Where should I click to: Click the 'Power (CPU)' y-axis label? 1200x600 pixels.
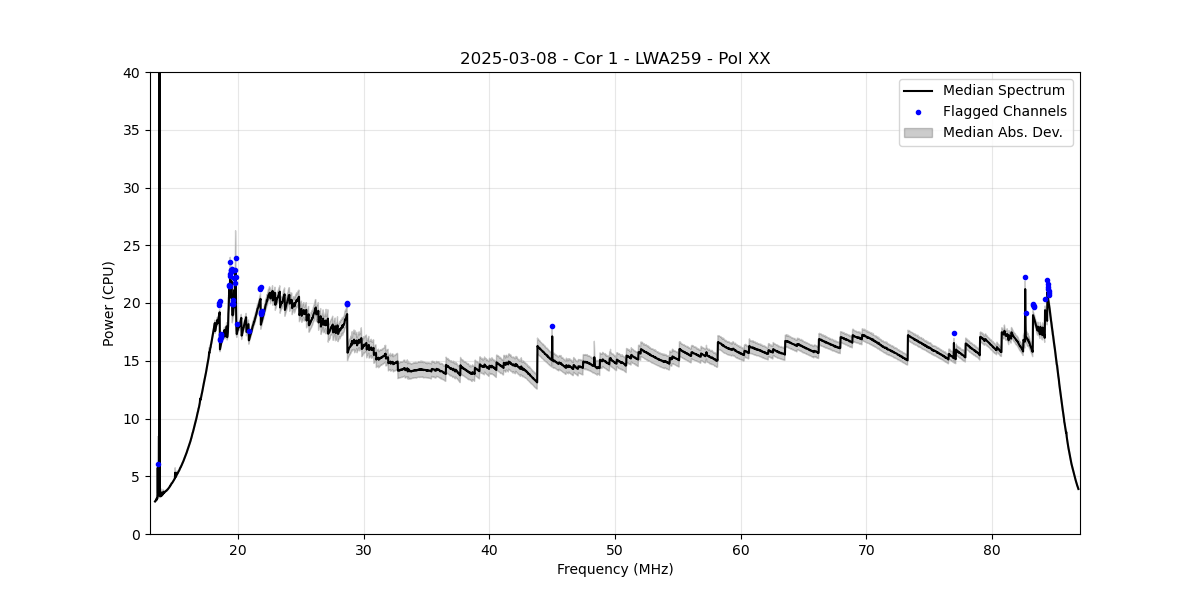pyautogui.click(x=109, y=303)
